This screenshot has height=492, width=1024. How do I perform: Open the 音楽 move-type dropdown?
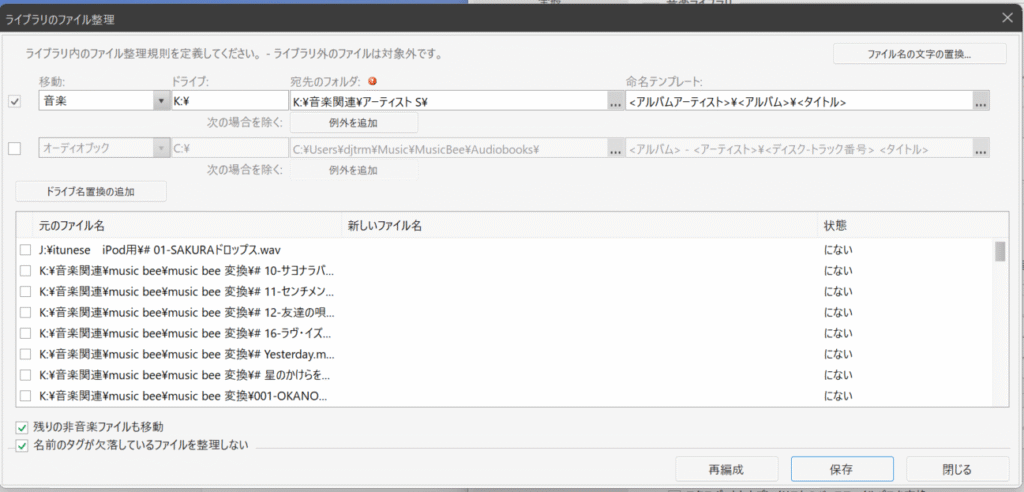coord(161,101)
